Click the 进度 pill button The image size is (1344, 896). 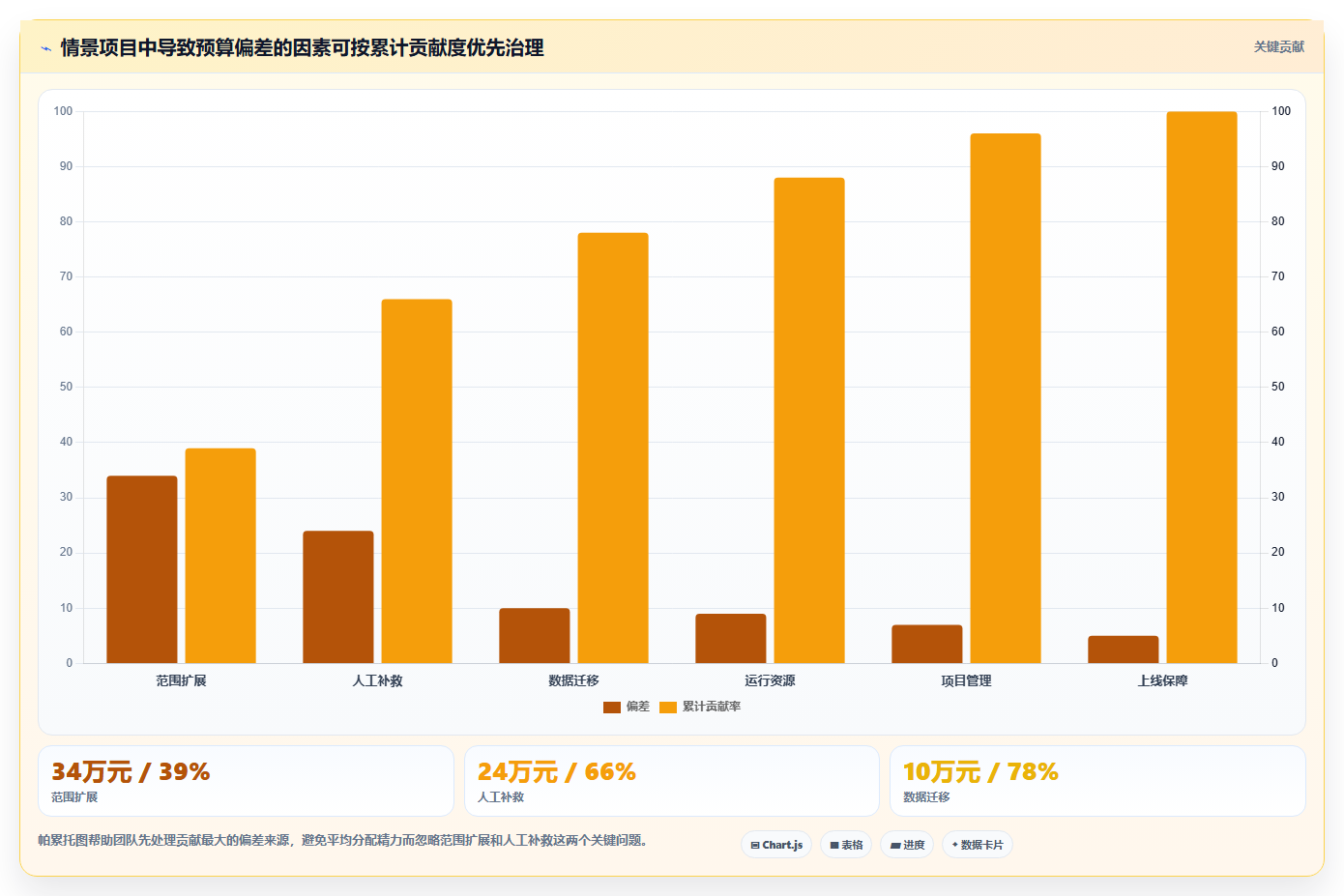click(907, 845)
